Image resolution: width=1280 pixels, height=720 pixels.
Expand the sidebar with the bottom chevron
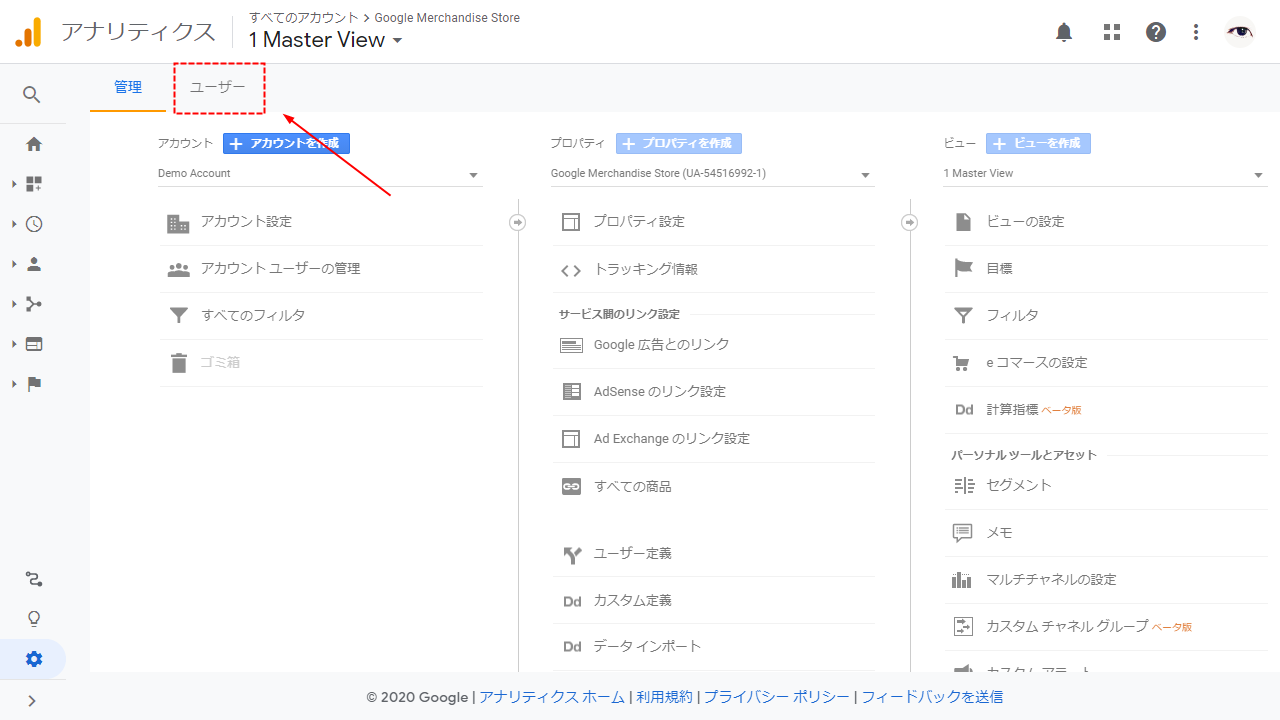point(32,701)
